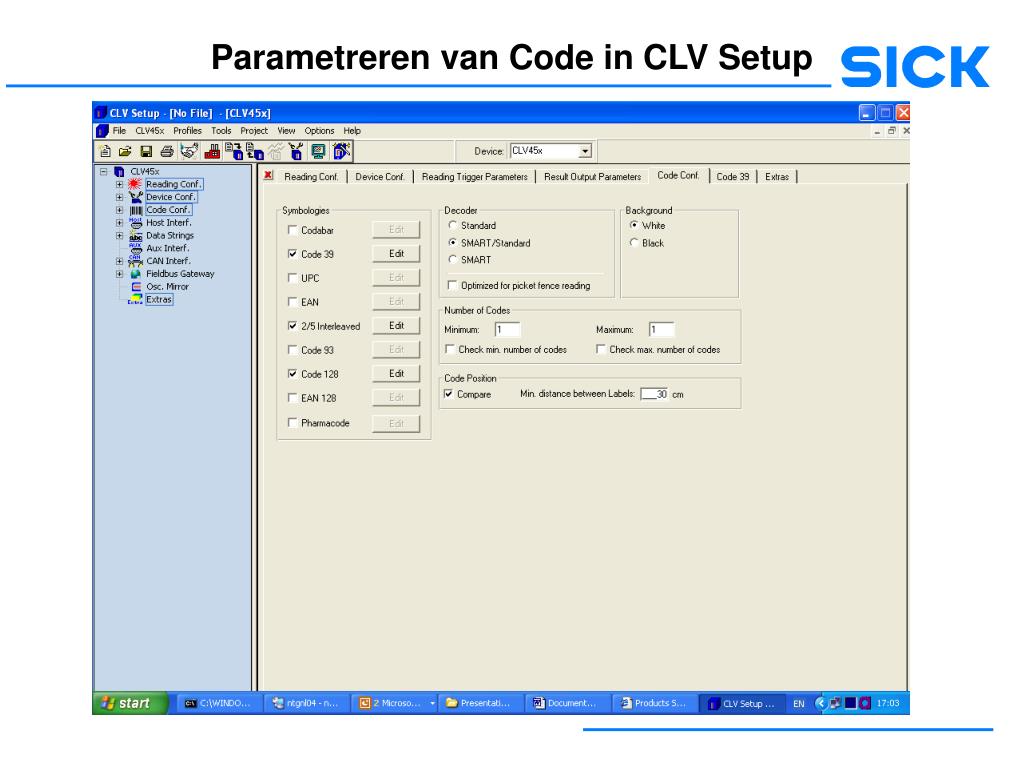1024x768 pixels.
Task: Enable the UPC symbology checkbox
Action: 293,278
